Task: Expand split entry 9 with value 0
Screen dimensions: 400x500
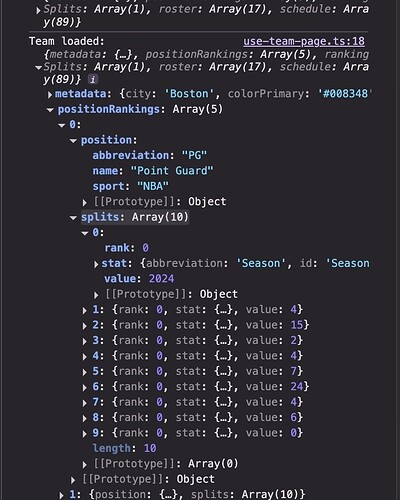Action: coord(85,434)
